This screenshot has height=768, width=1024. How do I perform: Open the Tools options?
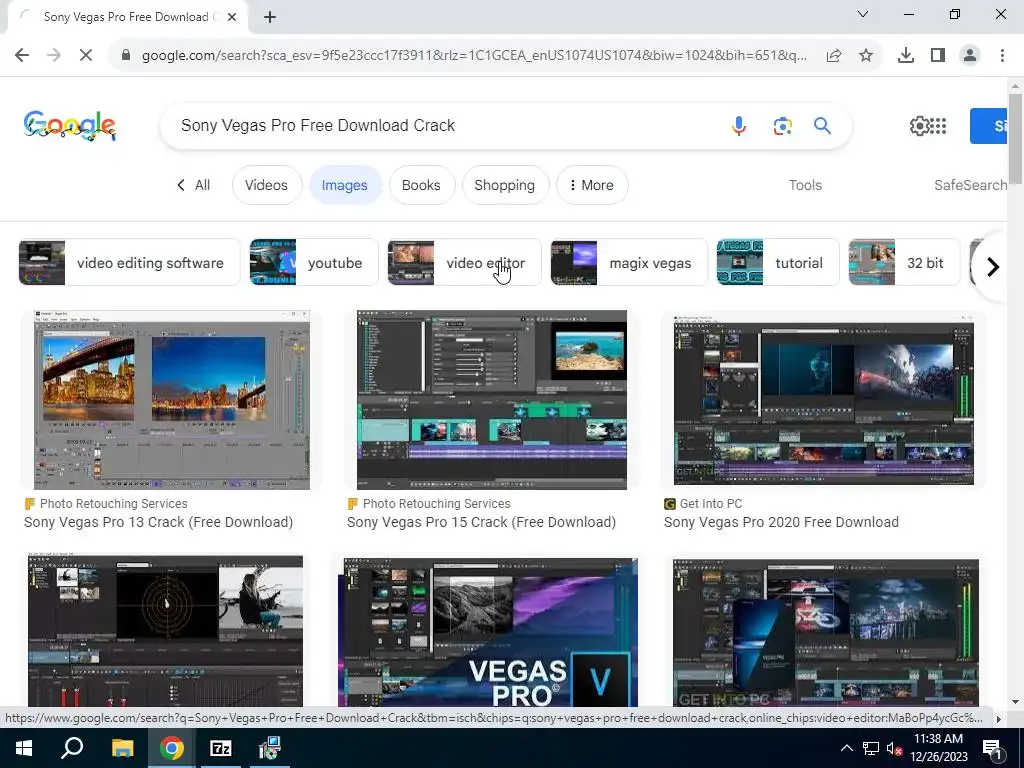[x=805, y=185]
